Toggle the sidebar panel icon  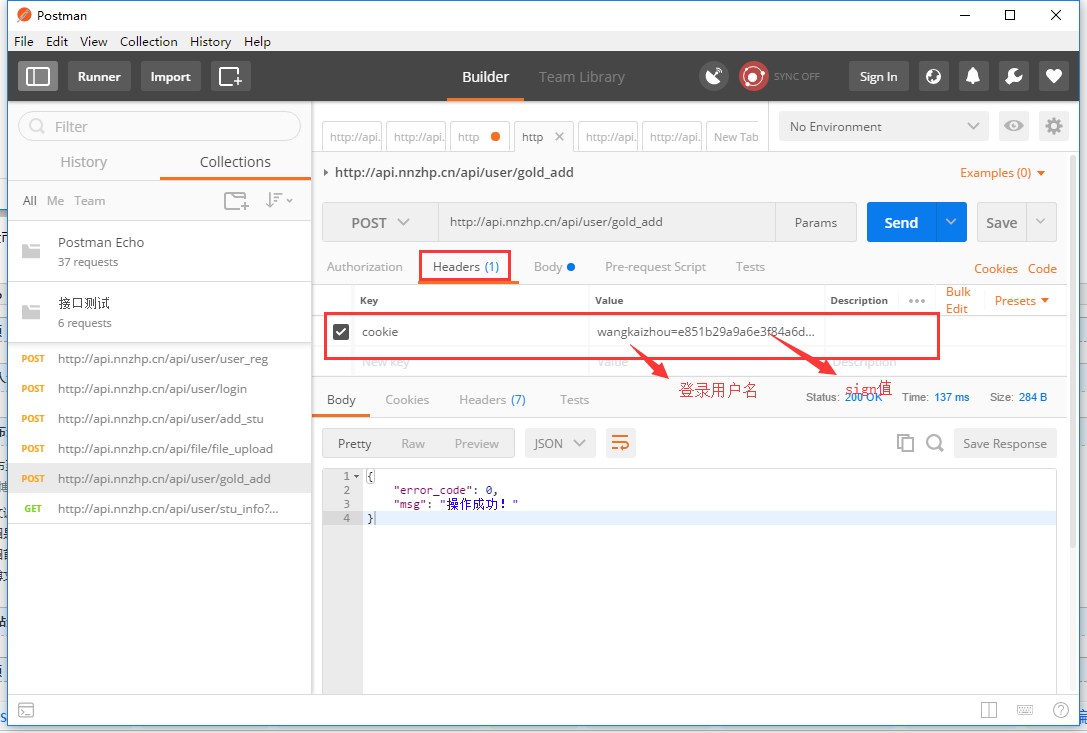(x=37, y=76)
